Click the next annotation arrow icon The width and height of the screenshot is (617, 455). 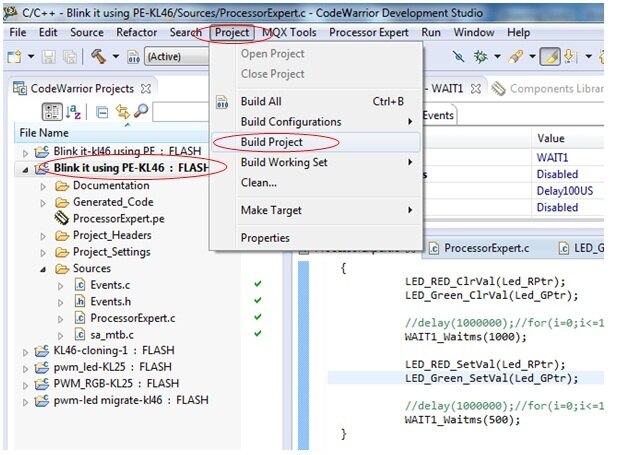[570, 57]
